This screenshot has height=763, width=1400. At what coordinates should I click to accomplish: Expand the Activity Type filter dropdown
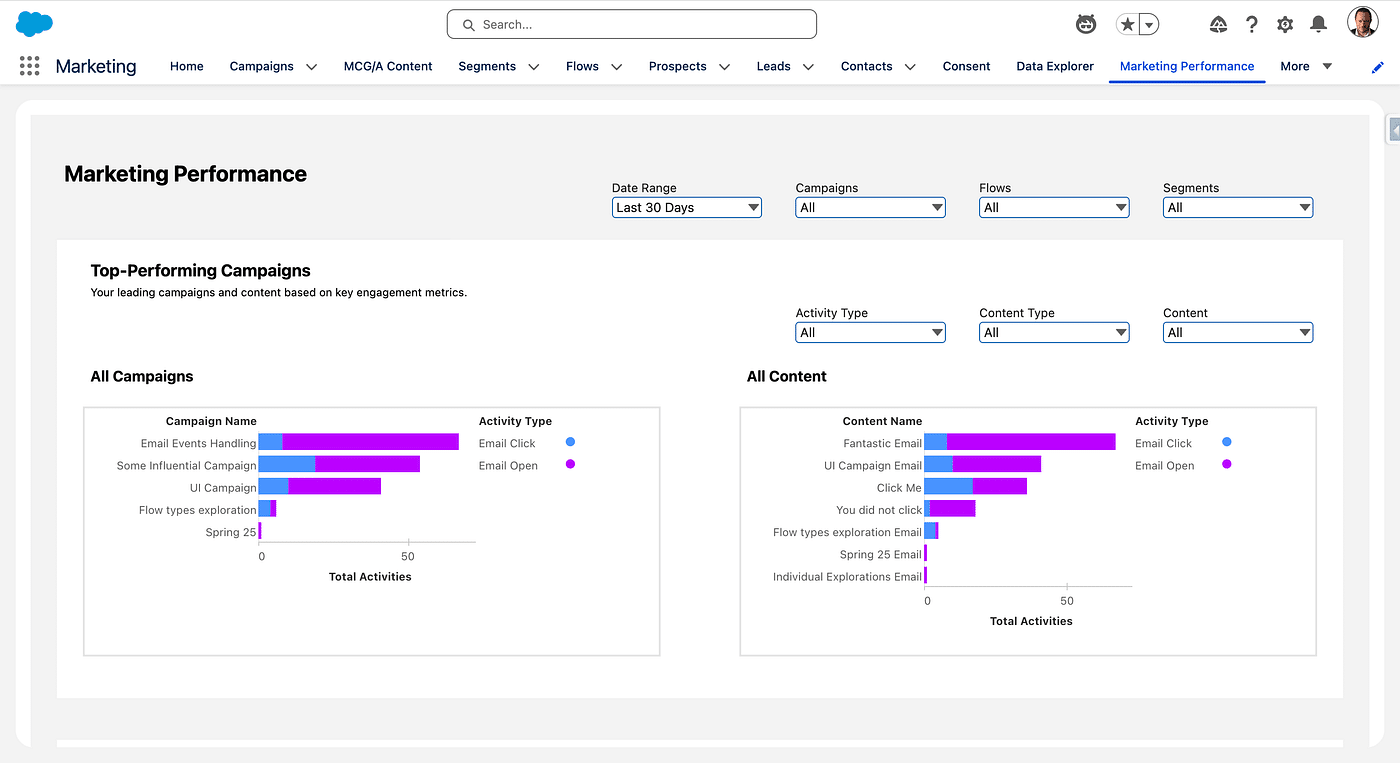pyautogui.click(x=870, y=332)
